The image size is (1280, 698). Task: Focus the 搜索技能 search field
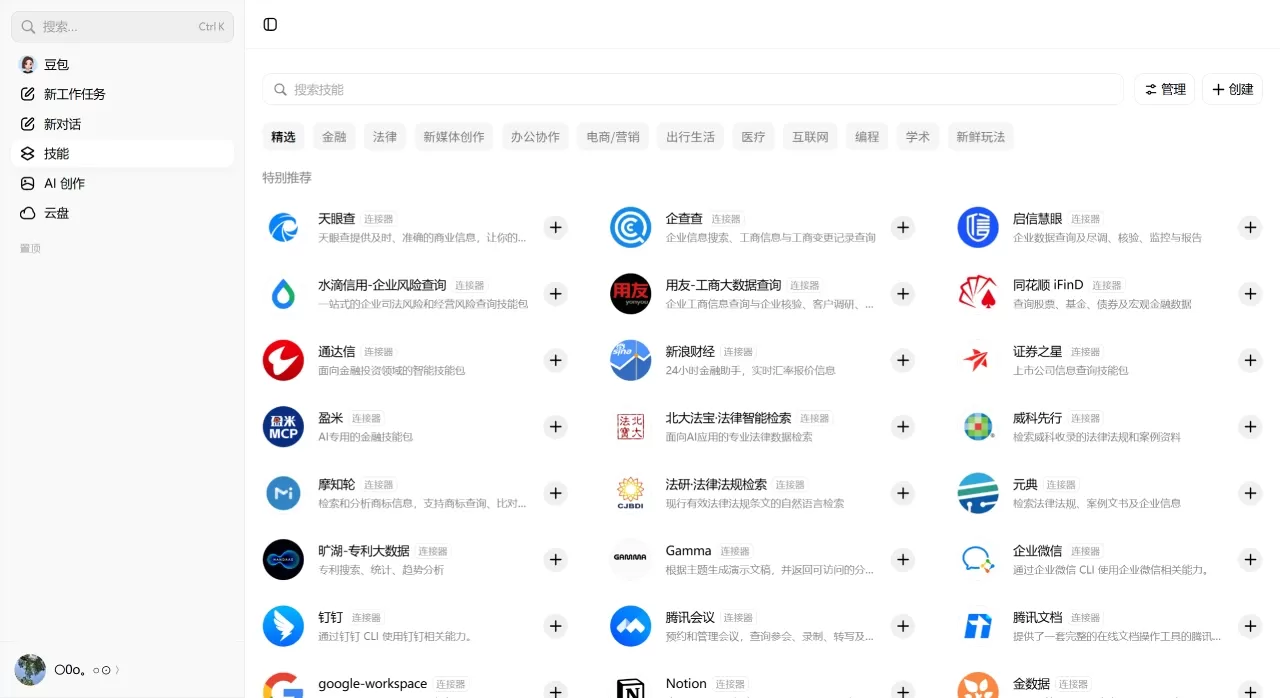(692, 89)
